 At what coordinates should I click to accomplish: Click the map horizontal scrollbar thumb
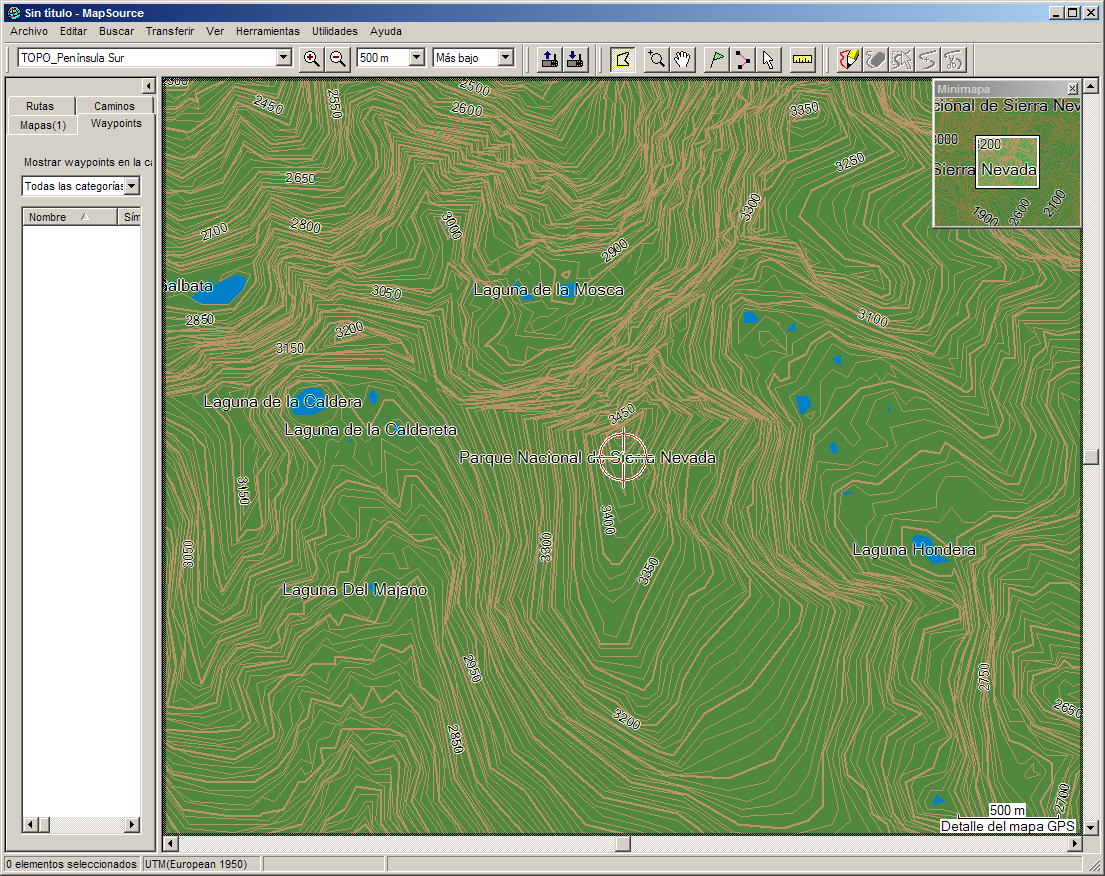pyautogui.click(x=623, y=844)
